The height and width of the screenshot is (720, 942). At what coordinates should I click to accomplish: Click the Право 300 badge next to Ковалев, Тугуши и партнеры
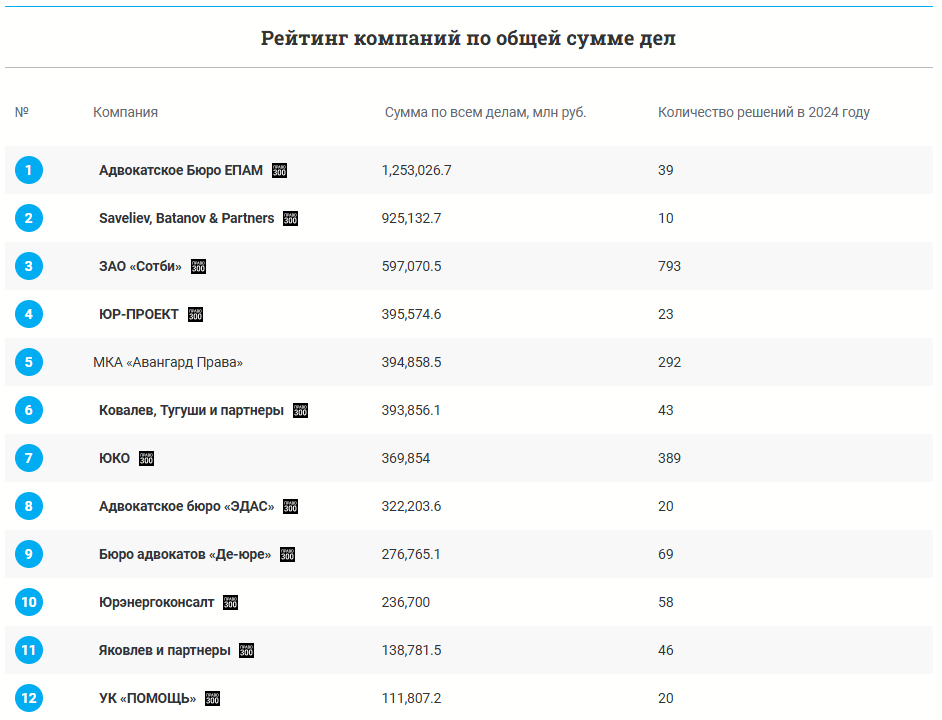click(x=300, y=410)
